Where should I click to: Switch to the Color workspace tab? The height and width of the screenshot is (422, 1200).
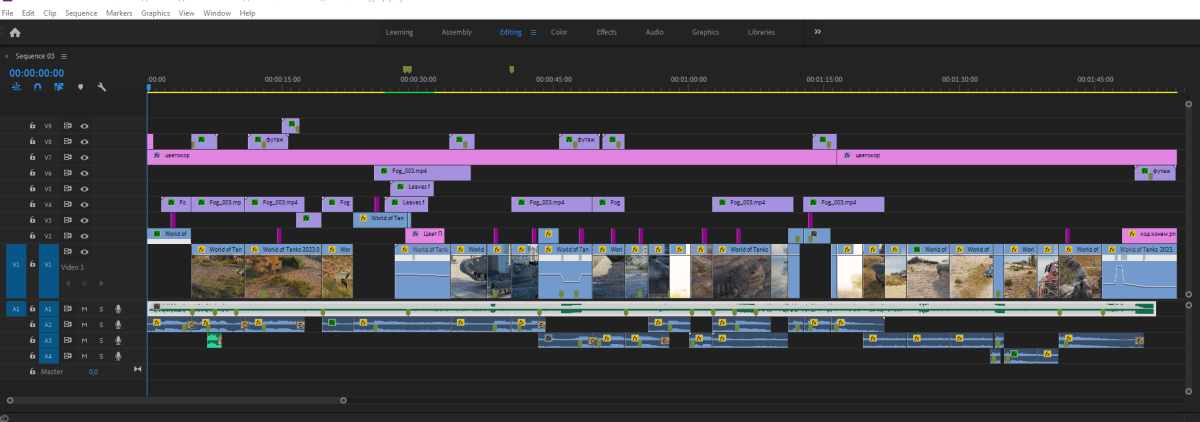click(x=559, y=32)
